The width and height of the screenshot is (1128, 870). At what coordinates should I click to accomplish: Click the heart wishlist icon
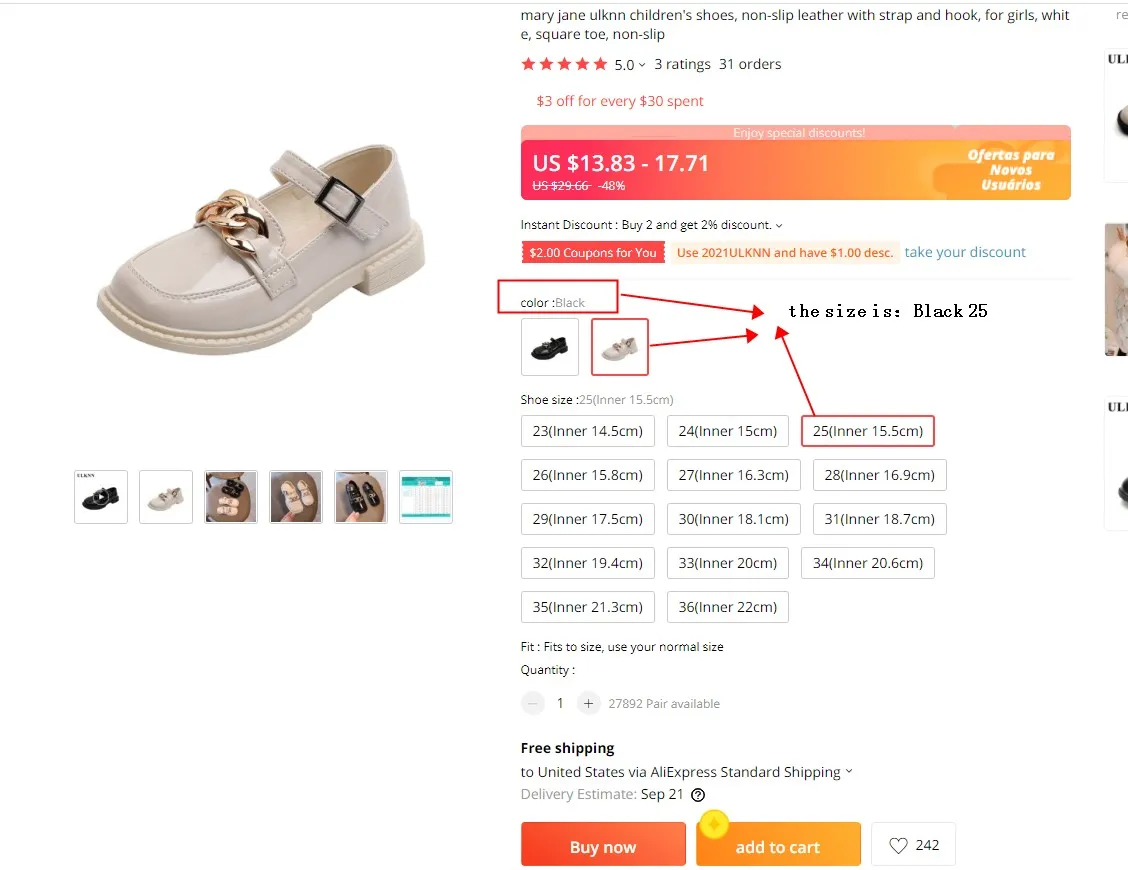click(898, 846)
